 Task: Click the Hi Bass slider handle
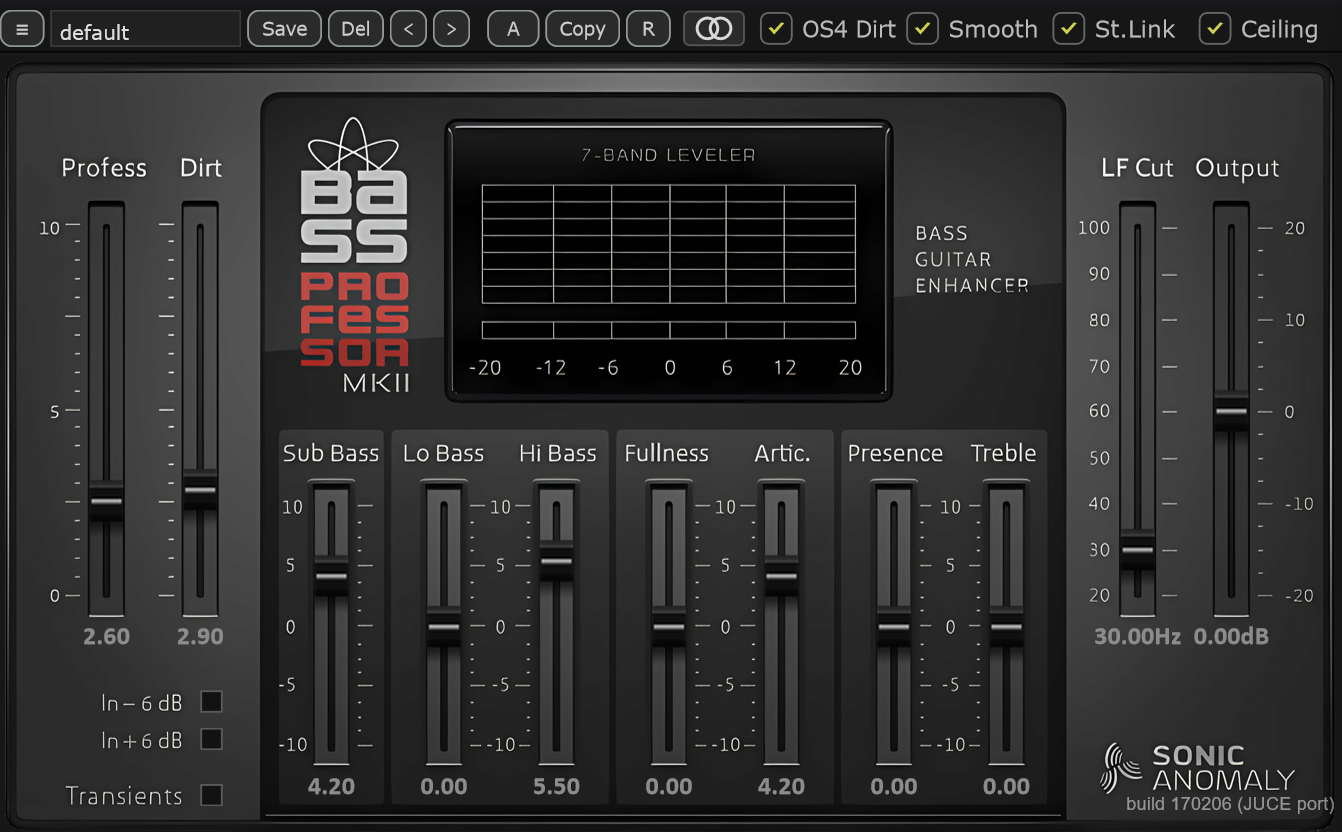click(x=556, y=561)
